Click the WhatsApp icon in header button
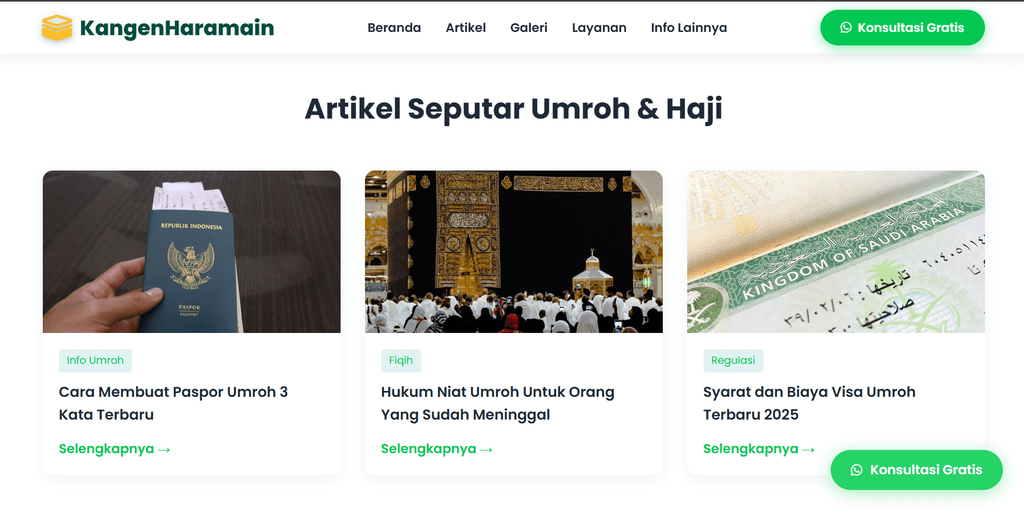Image resolution: width=1024 pixels, height=510 pixels. point(846,27)
